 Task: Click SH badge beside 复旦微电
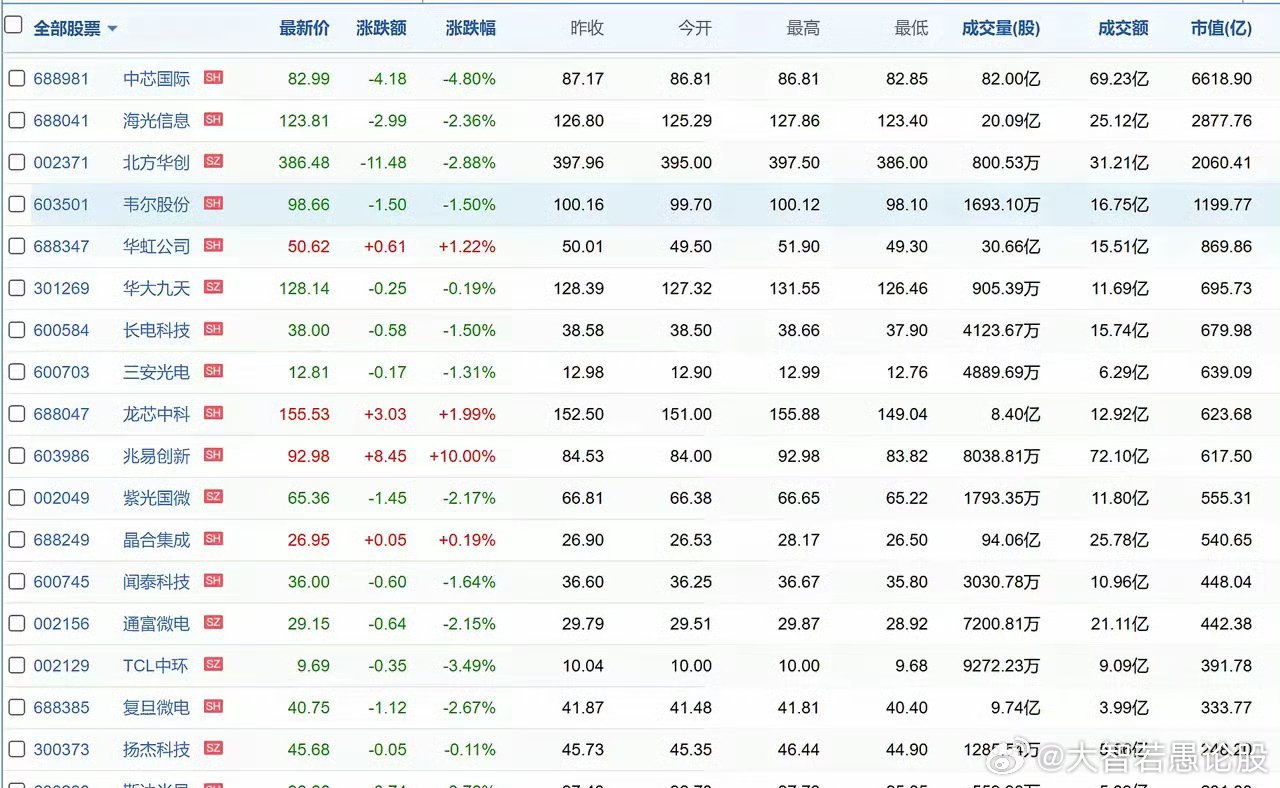tap(213, 707)
